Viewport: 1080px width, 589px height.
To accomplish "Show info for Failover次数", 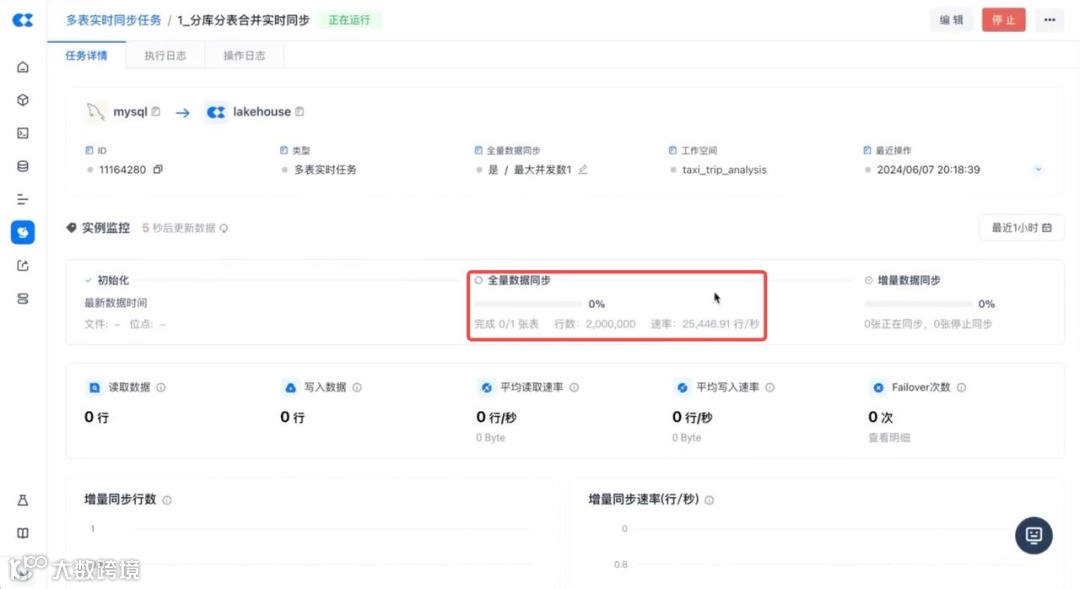I will (x=962, y=388).
